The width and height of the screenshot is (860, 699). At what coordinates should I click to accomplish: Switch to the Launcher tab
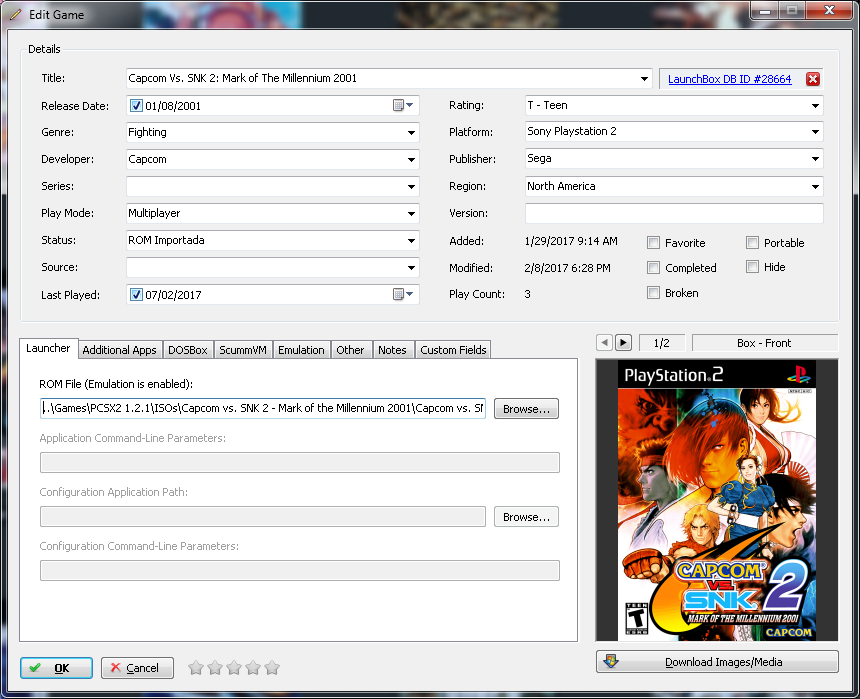pos(48,348)
